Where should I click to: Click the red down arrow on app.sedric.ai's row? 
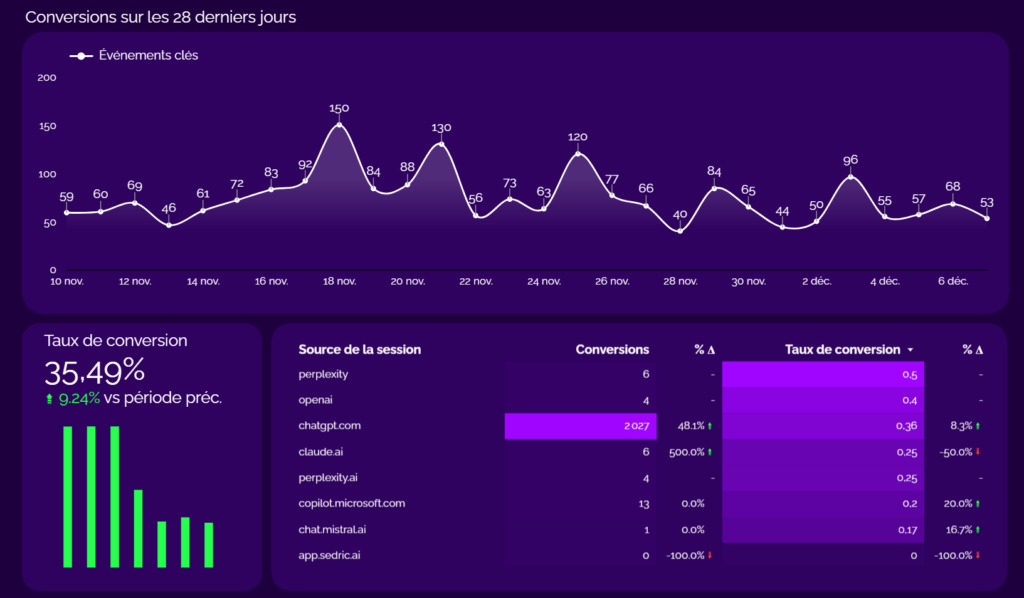[x=709, y=555]
